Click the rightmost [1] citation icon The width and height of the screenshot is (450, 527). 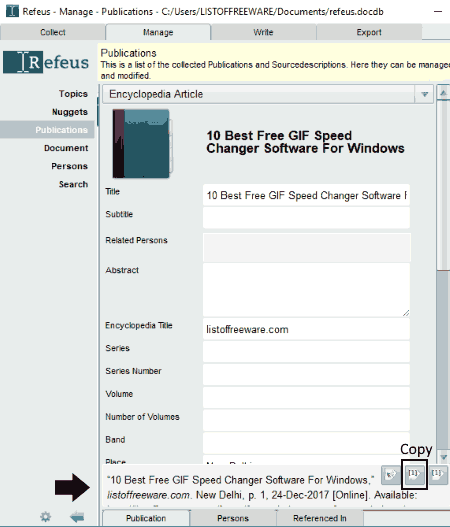coord(438,475)
